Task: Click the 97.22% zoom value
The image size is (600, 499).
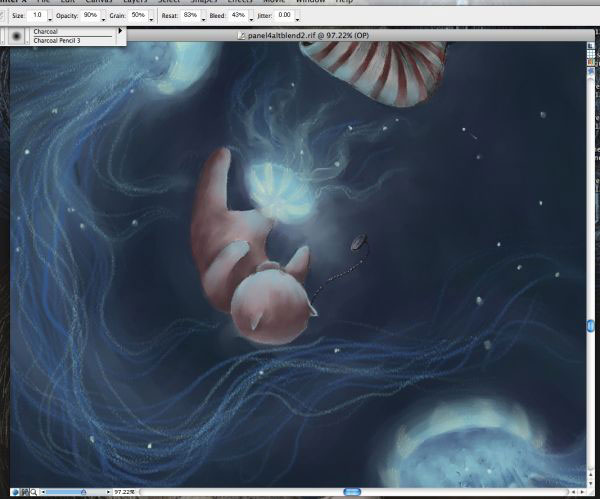Action: coord(124,492)
